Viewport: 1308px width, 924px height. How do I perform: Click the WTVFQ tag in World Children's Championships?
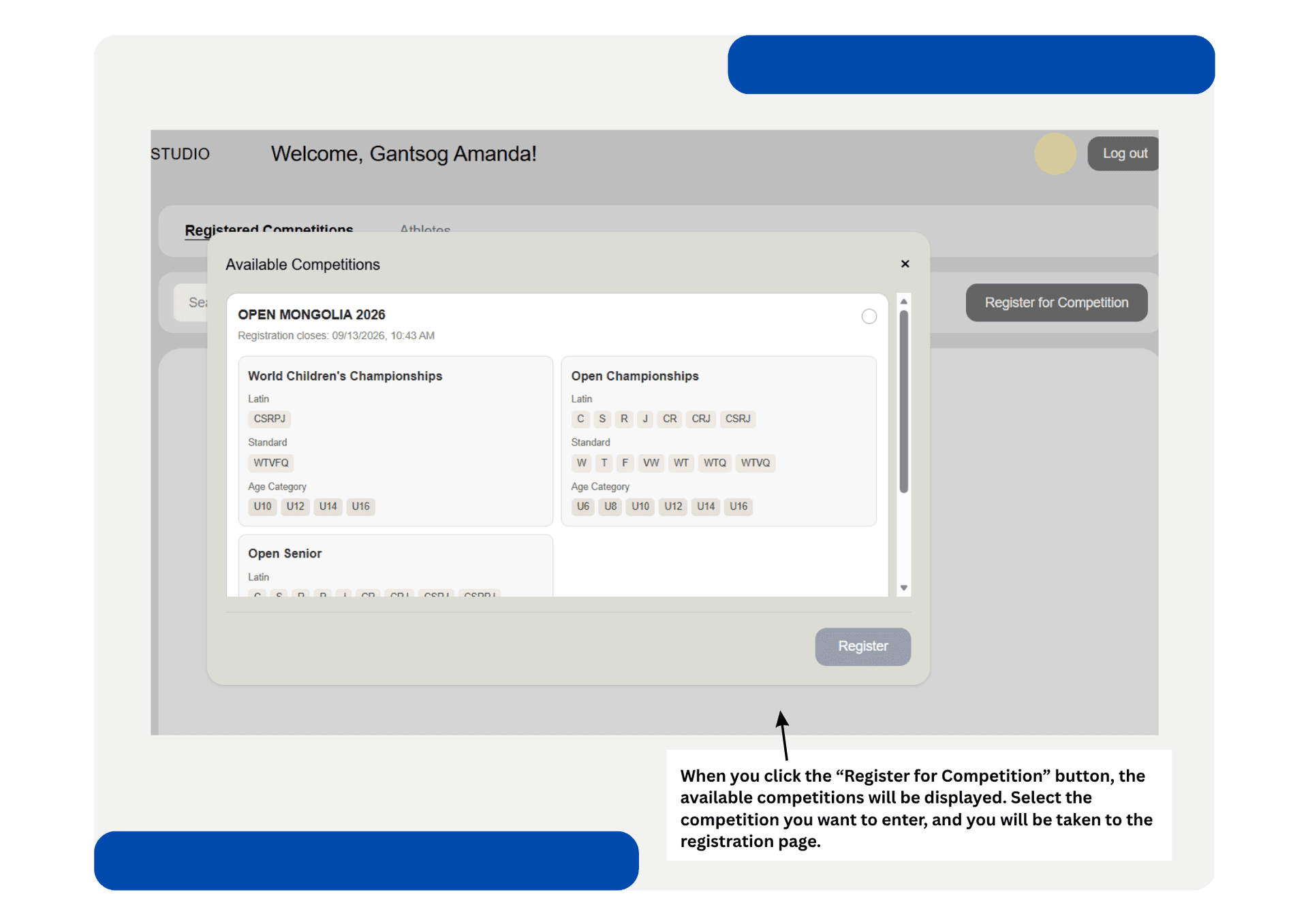tap(271, 463)
